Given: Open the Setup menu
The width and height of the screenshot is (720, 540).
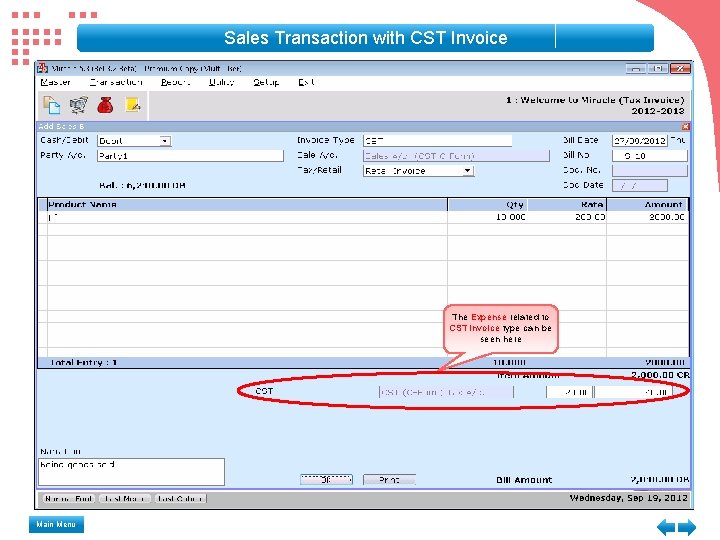Looking at the screenshot, I should (x=266, y=82).
